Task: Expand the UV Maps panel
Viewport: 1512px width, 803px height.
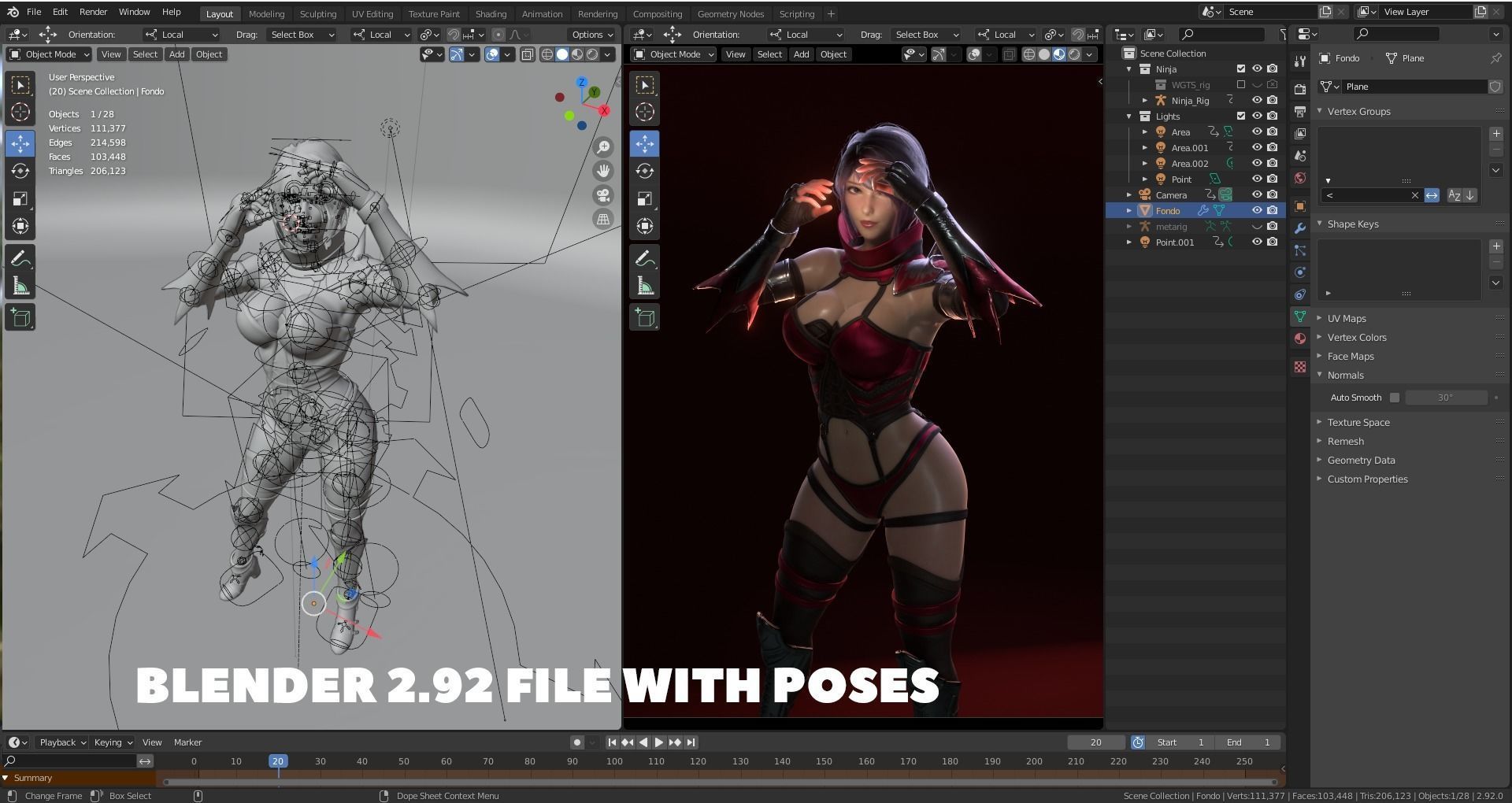Action: (x=1347, y=319)
